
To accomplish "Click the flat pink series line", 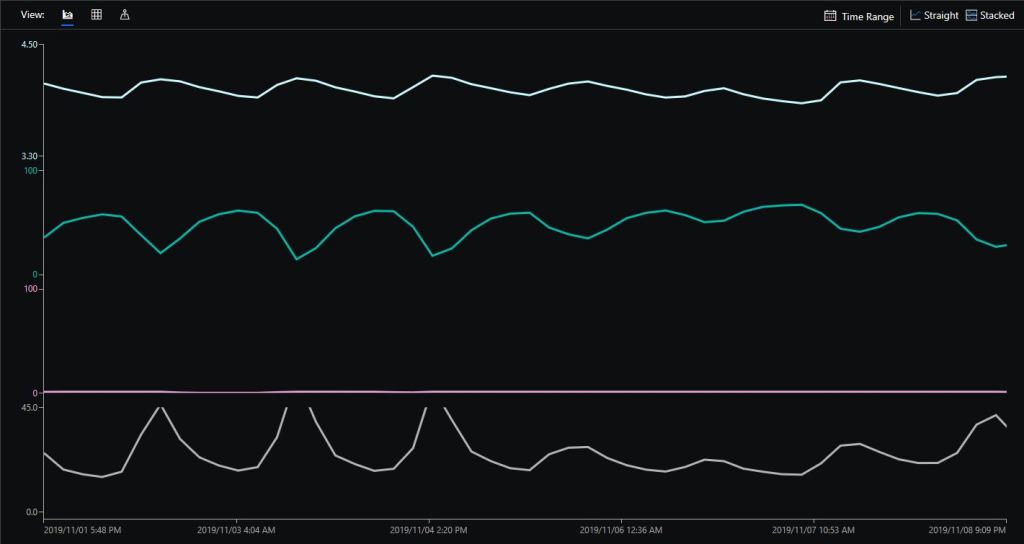I will (x=500, y=391).
